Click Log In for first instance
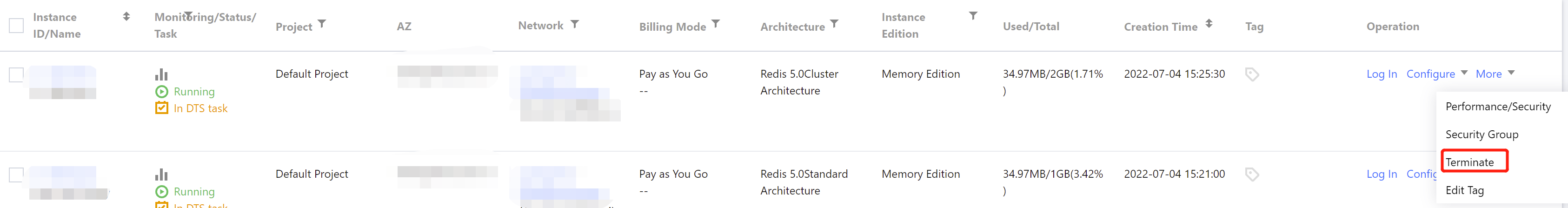Image resolution: width=1568 pixels, height=208 pixels. click(x=1381, y=74)
